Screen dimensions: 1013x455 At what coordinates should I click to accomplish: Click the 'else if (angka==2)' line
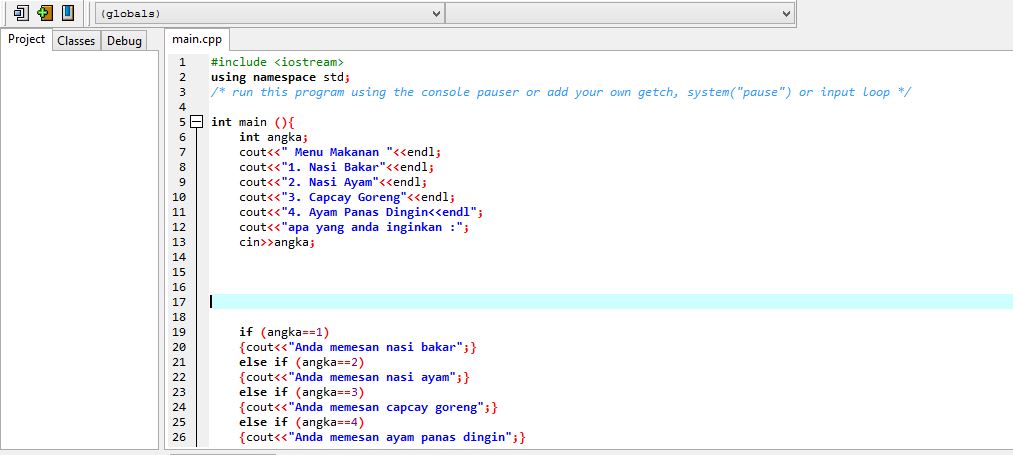pos(302,361)
